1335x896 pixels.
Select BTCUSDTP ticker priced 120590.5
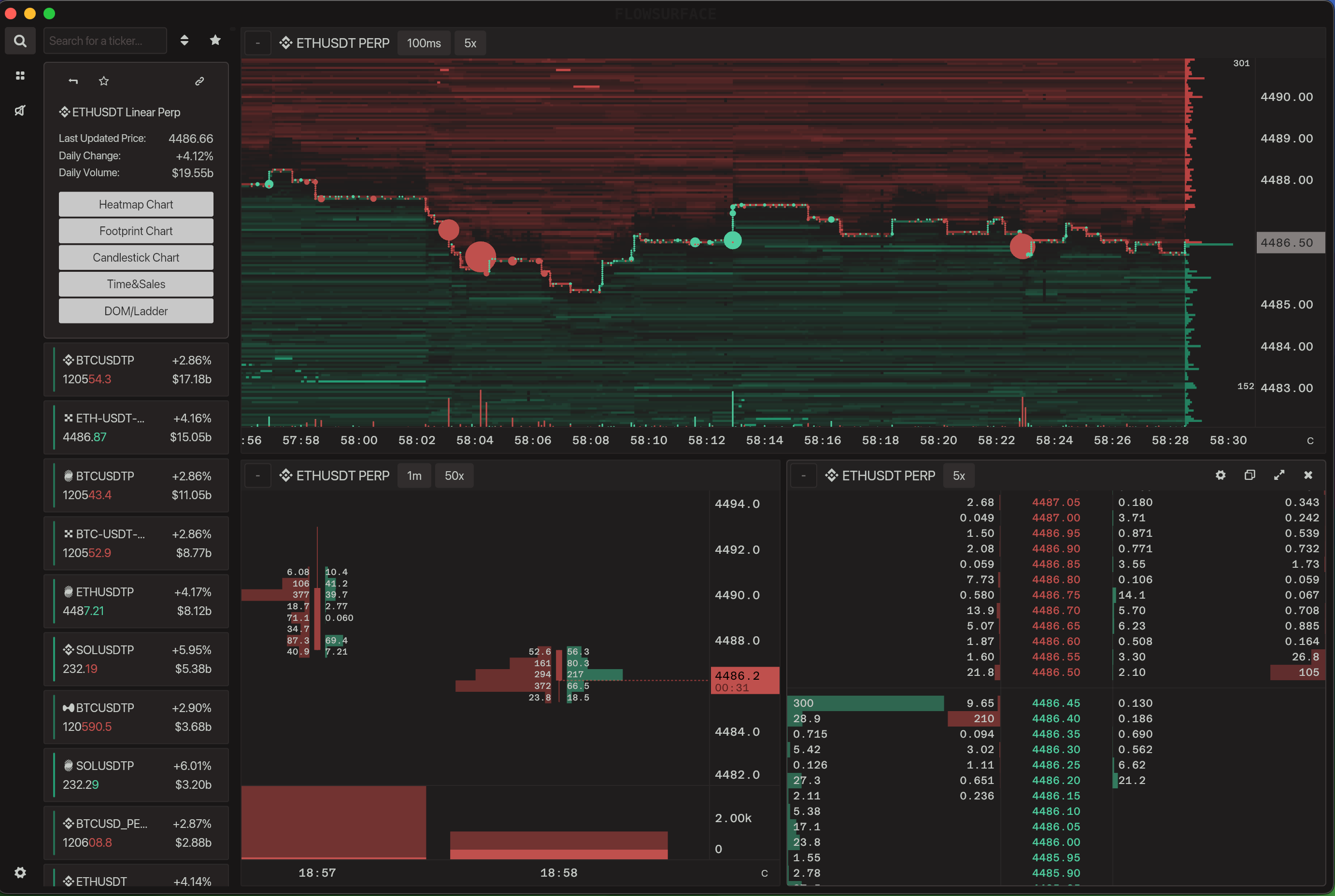(136, 717)
